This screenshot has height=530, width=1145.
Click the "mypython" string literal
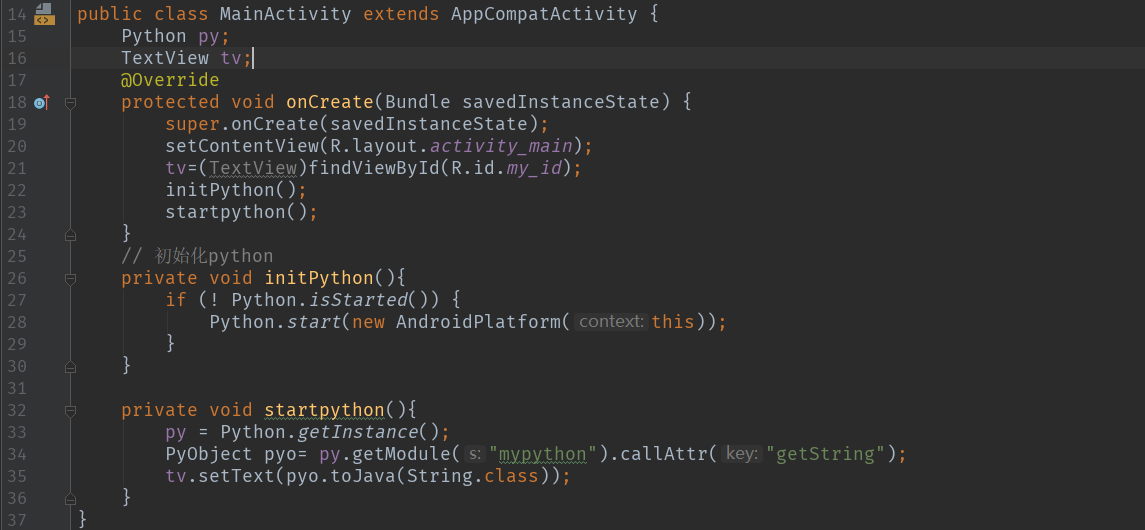point(542,454)
